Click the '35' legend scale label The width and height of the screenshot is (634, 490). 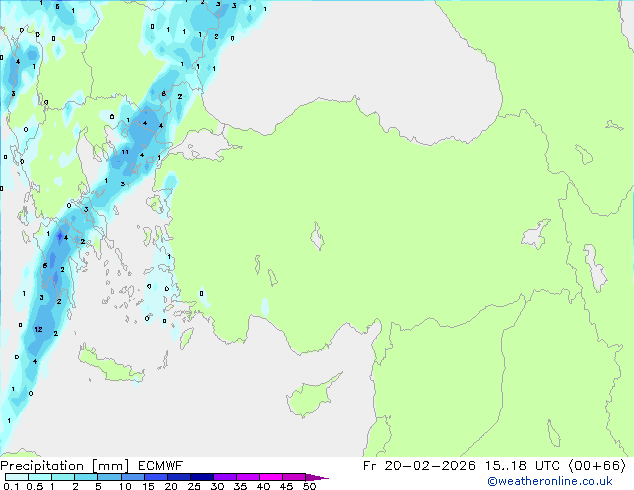coord(240,486)
